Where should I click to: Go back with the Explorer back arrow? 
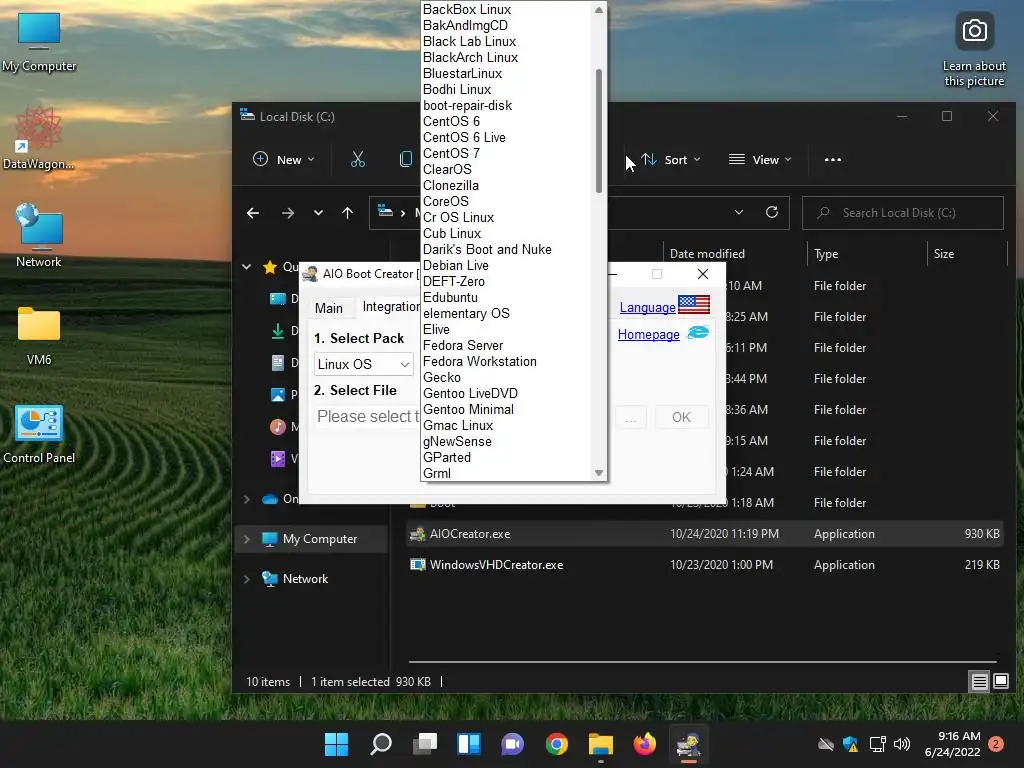tap(253, 213)
